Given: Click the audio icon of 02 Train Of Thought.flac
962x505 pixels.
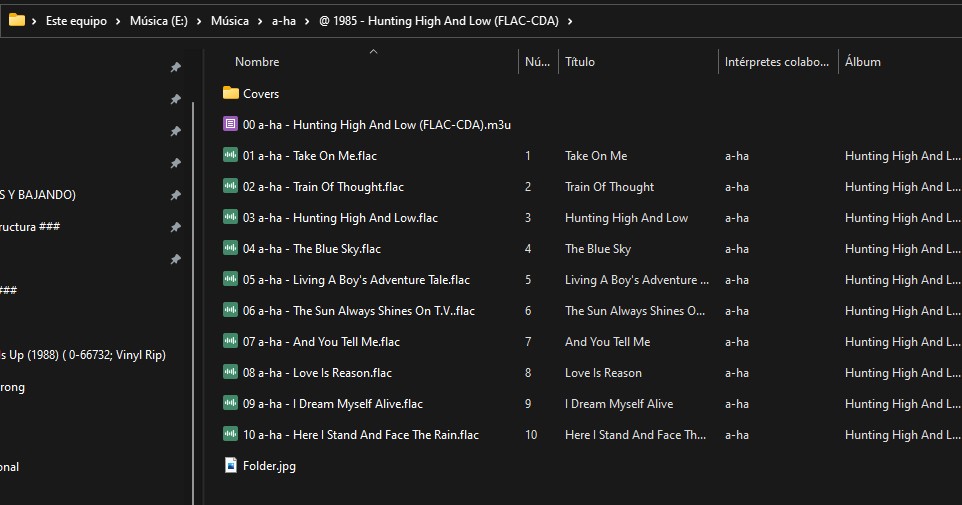Looking at the screenshot, I should [x=230, y=186].
